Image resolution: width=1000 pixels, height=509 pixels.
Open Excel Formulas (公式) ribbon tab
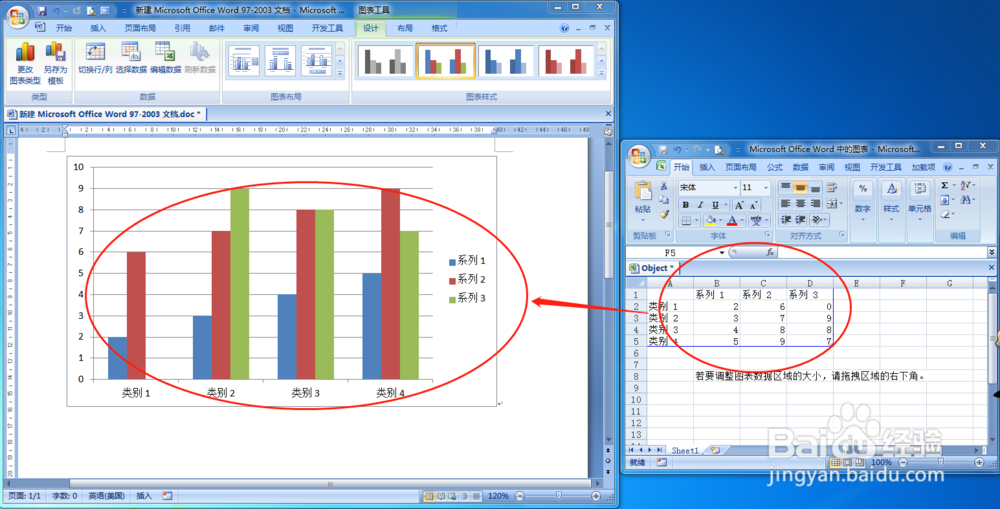click(774, 167)
